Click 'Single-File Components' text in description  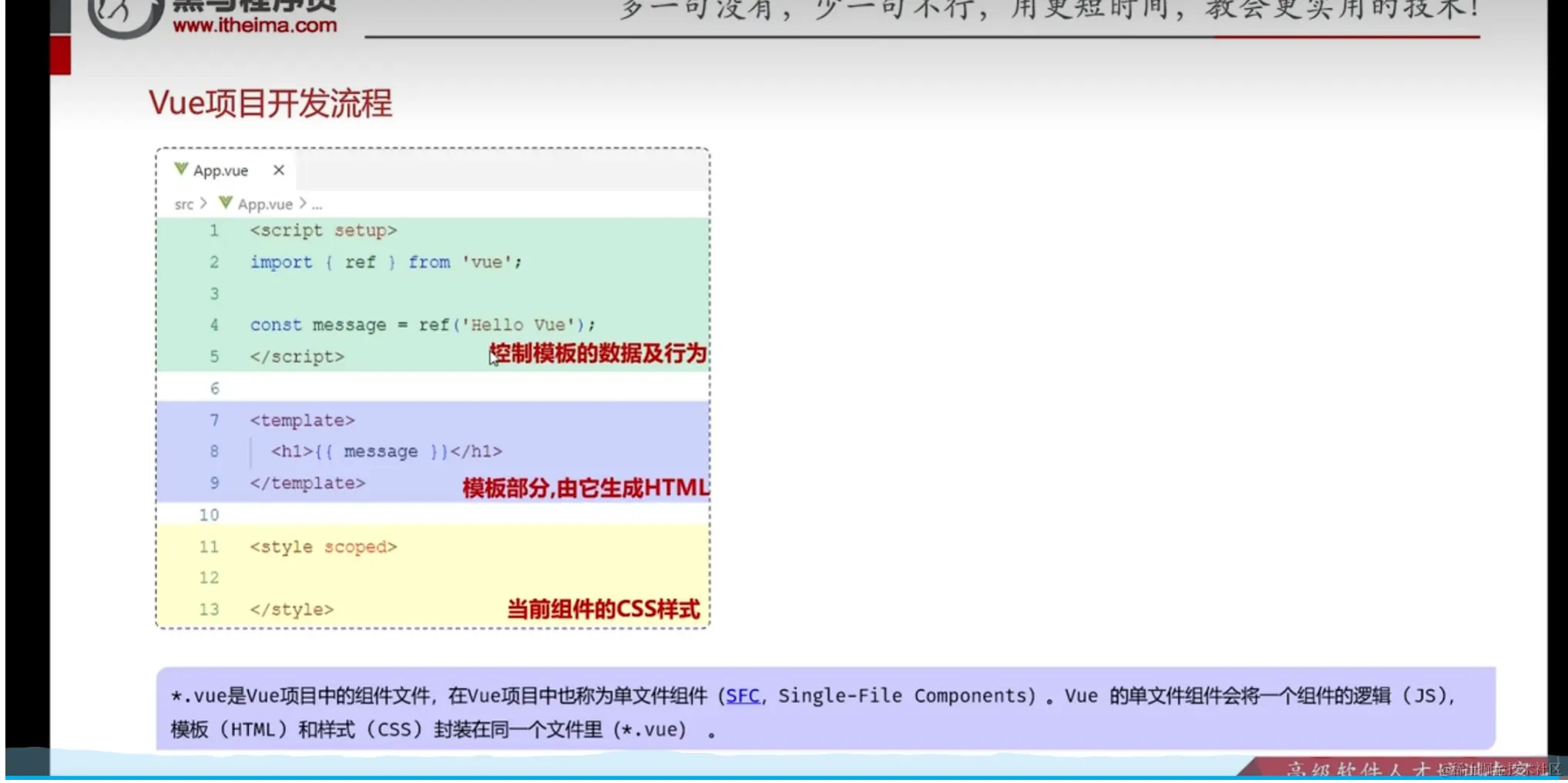(x=902, y=696)
